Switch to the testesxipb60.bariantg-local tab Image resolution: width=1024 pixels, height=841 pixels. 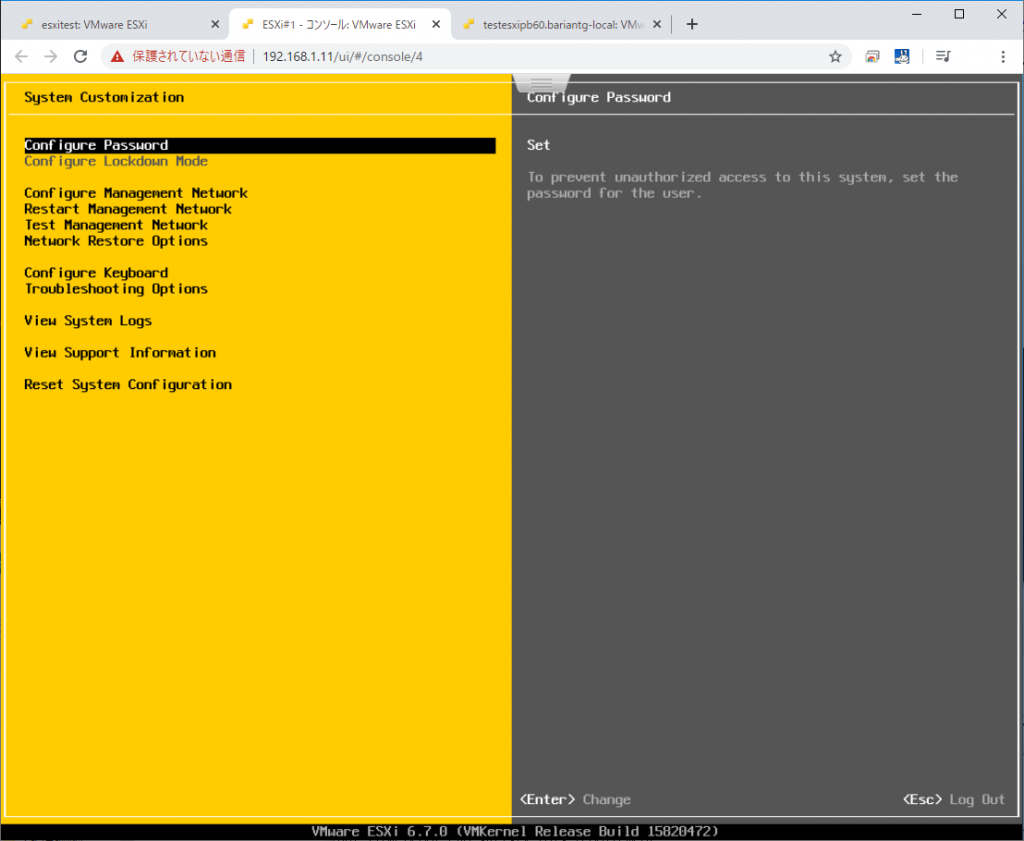(x=562, y=25)
